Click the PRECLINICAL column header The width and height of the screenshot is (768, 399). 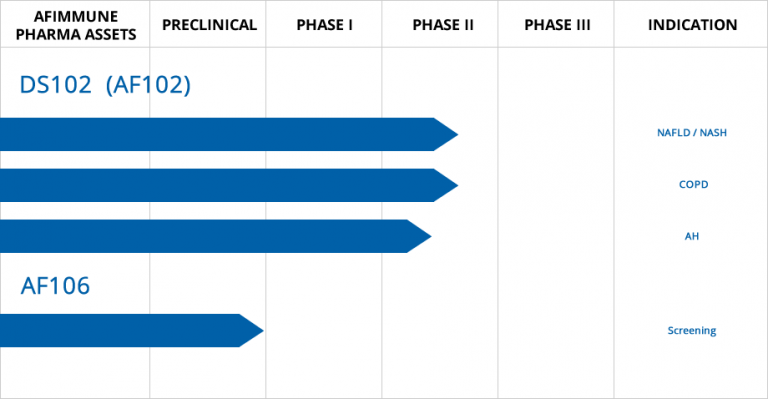[209, 25]
